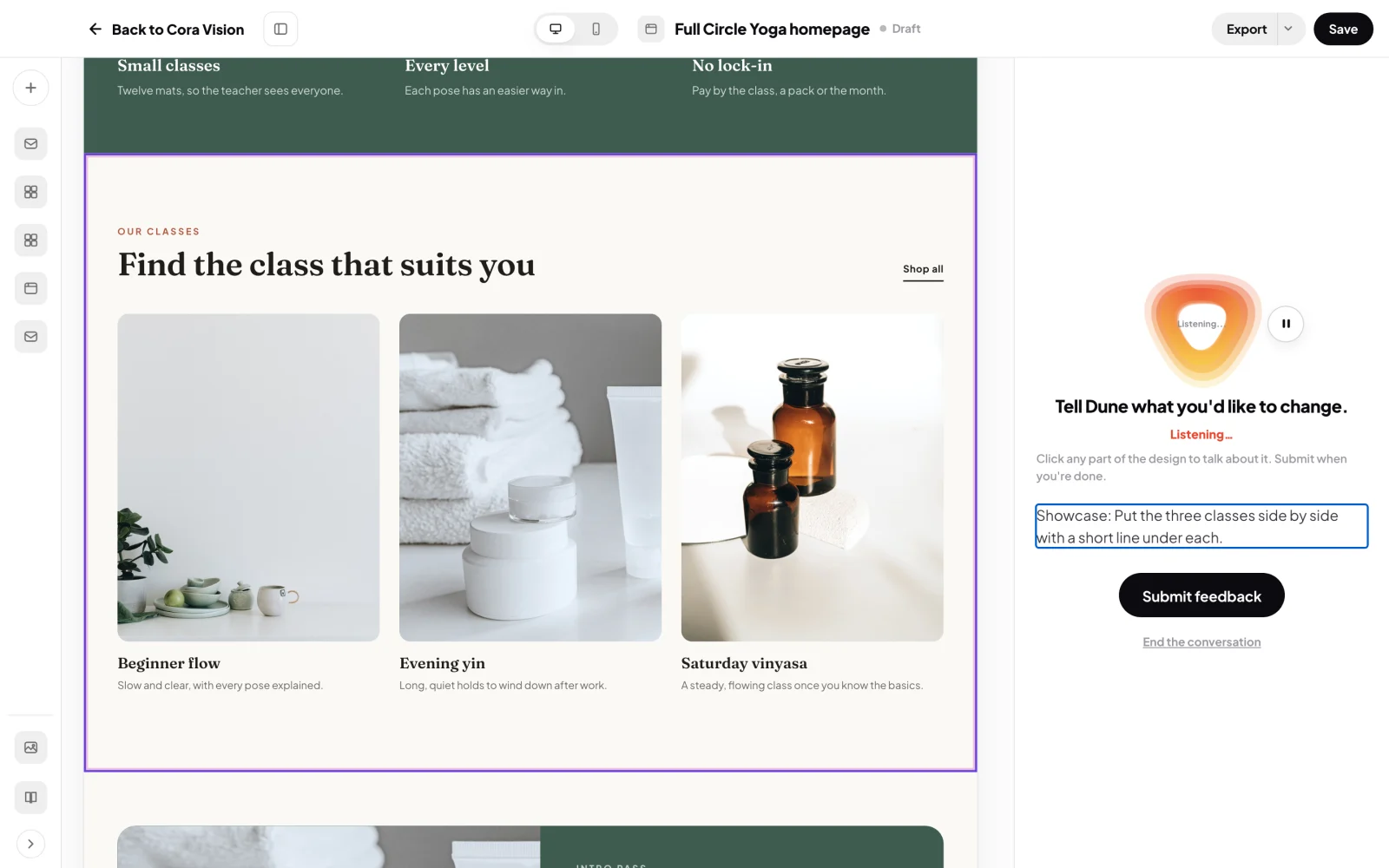Switch to mobile preview mode

pos(596,29)
